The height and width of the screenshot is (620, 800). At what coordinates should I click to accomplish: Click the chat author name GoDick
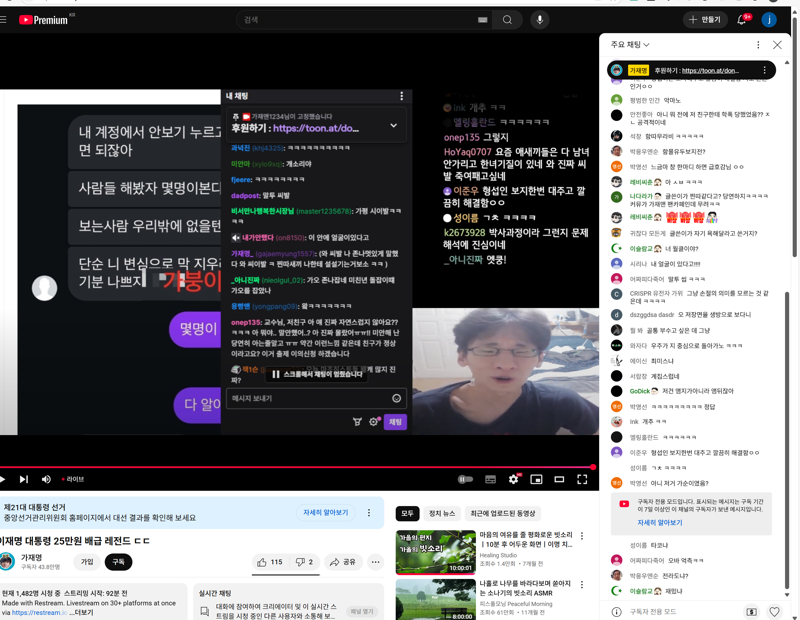(640, 391)
